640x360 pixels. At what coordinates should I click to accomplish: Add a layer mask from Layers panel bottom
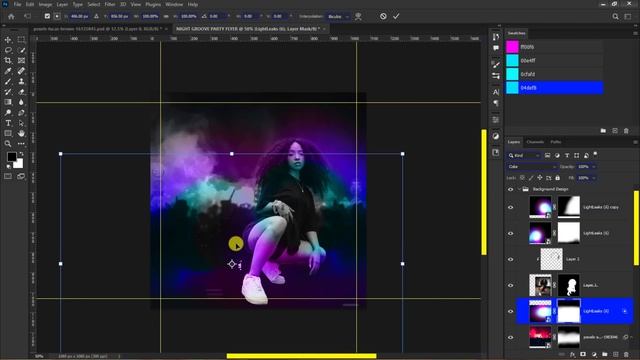click(583, 355)
